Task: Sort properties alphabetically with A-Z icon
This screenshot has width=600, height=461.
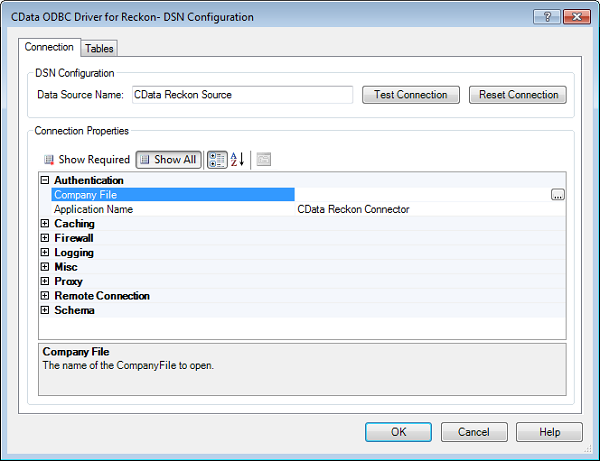Action: [238, 160]
